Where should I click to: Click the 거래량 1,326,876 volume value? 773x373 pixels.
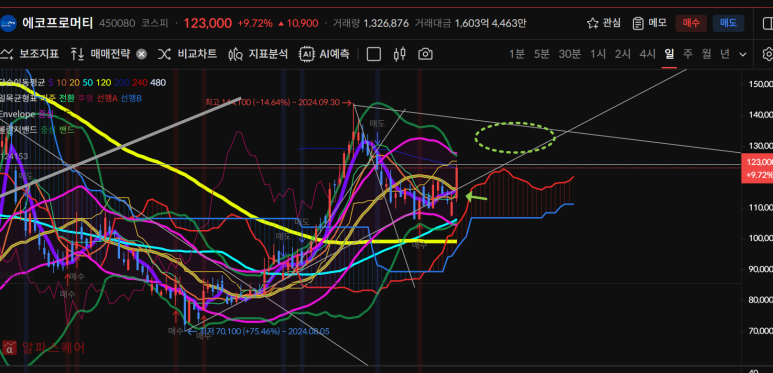click(x=386, y=23)
